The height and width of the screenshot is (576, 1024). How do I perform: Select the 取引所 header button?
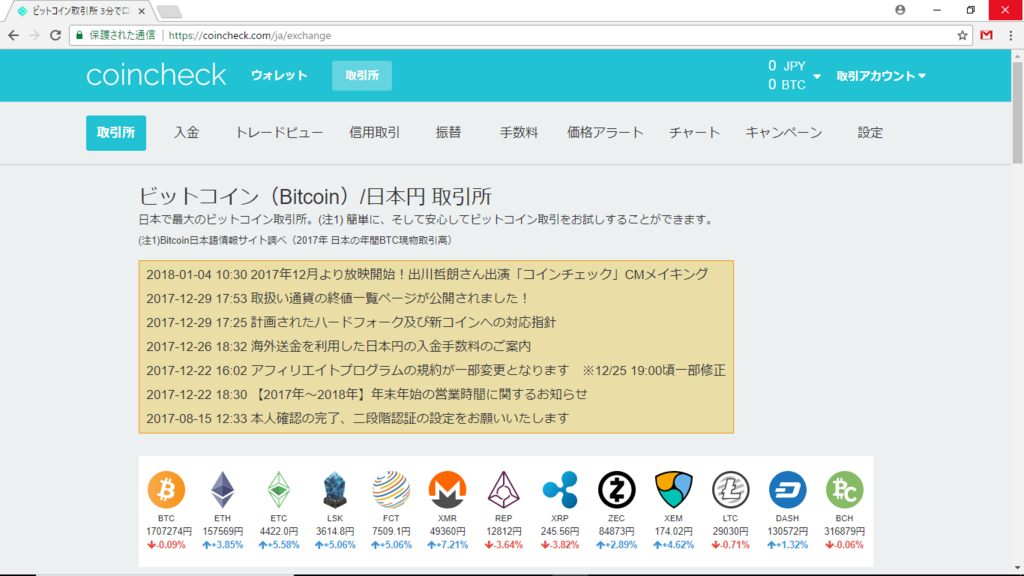[362, 75]
